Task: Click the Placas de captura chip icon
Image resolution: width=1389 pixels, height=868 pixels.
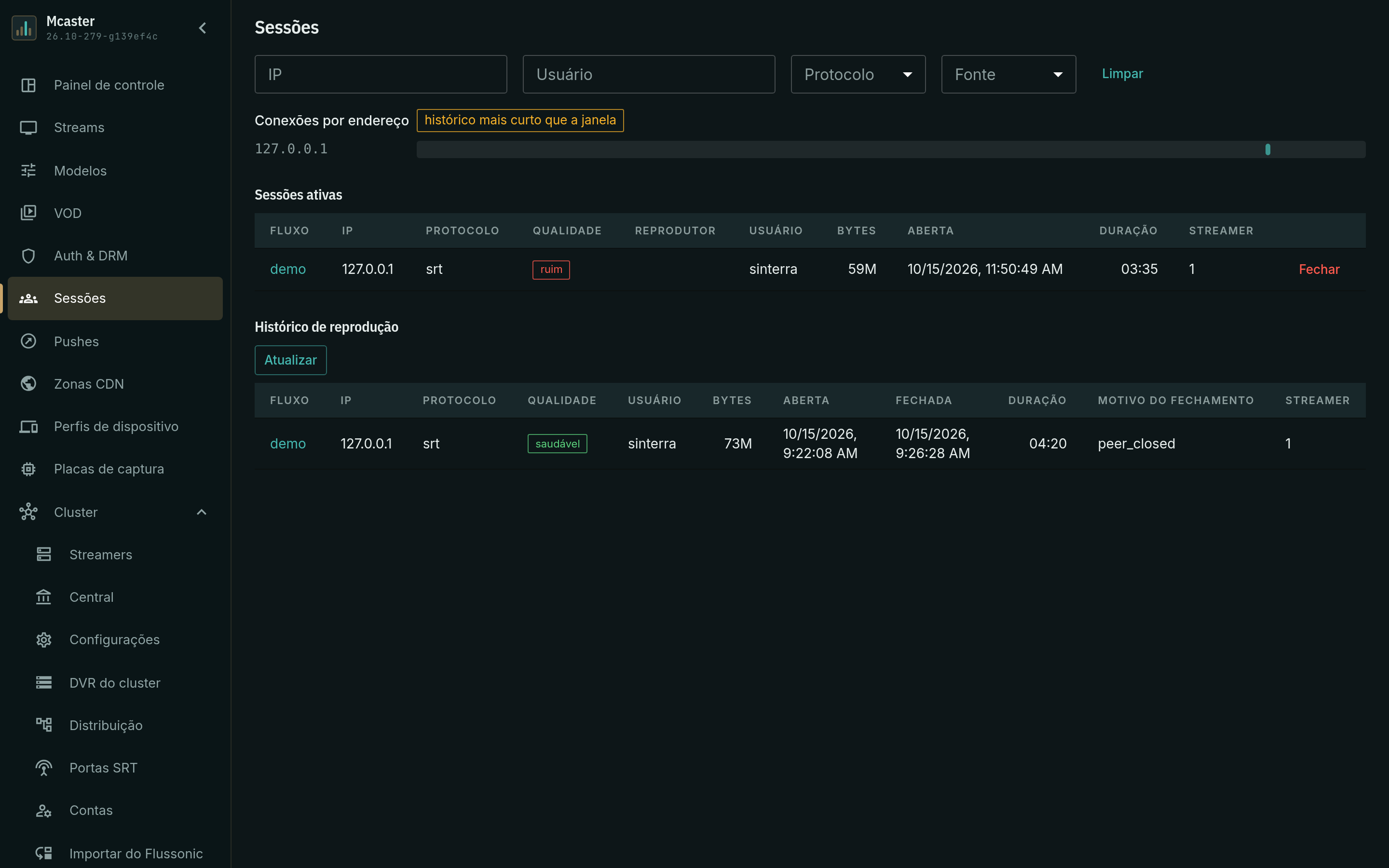Action: (28, 469)
